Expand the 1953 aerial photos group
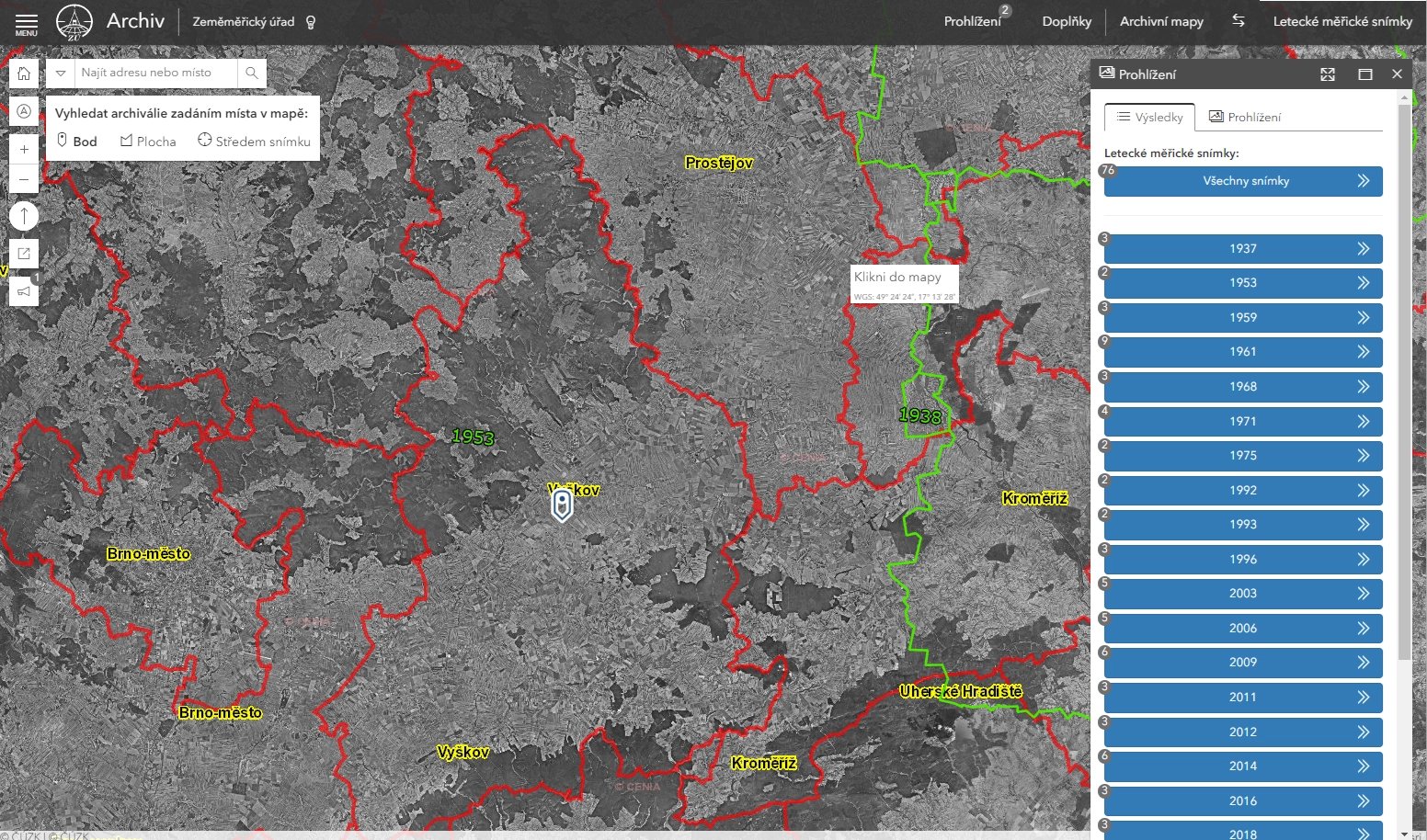1427x840 pixels. point(1243,283)
